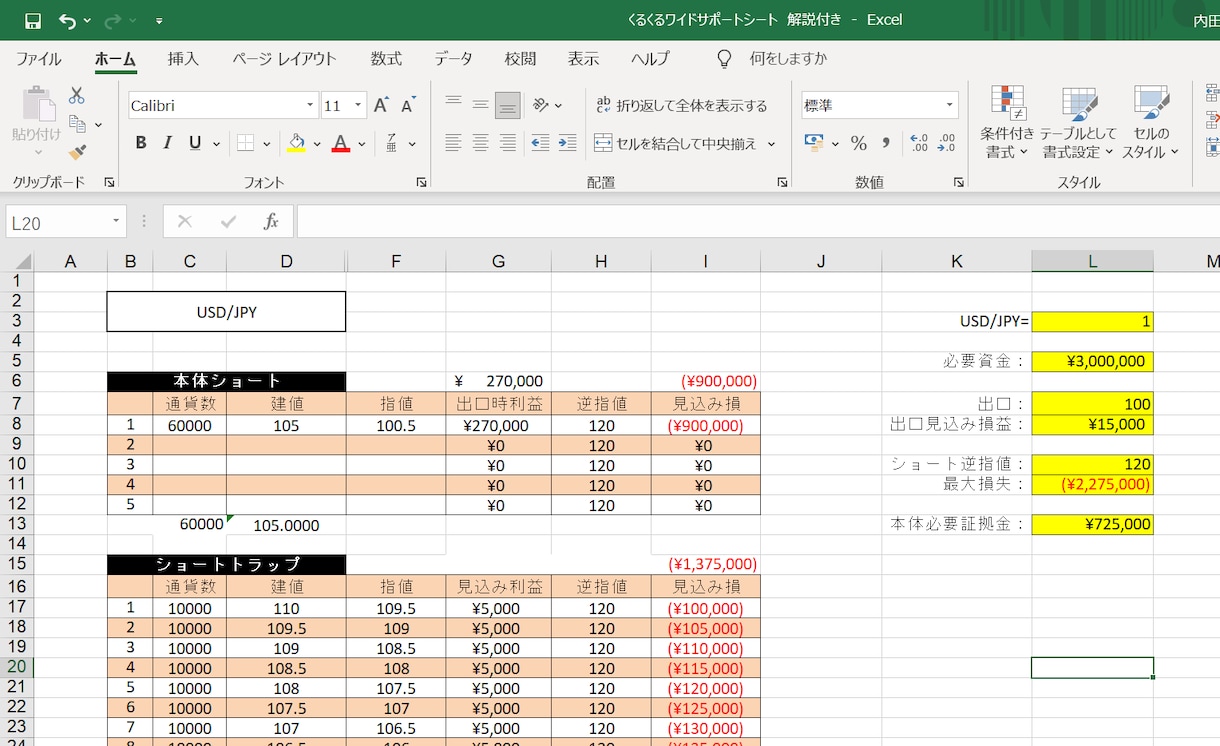Viewport: 1220px width, 746px height.
Task: Select row 8 header
Action: (x=18, y=424)
